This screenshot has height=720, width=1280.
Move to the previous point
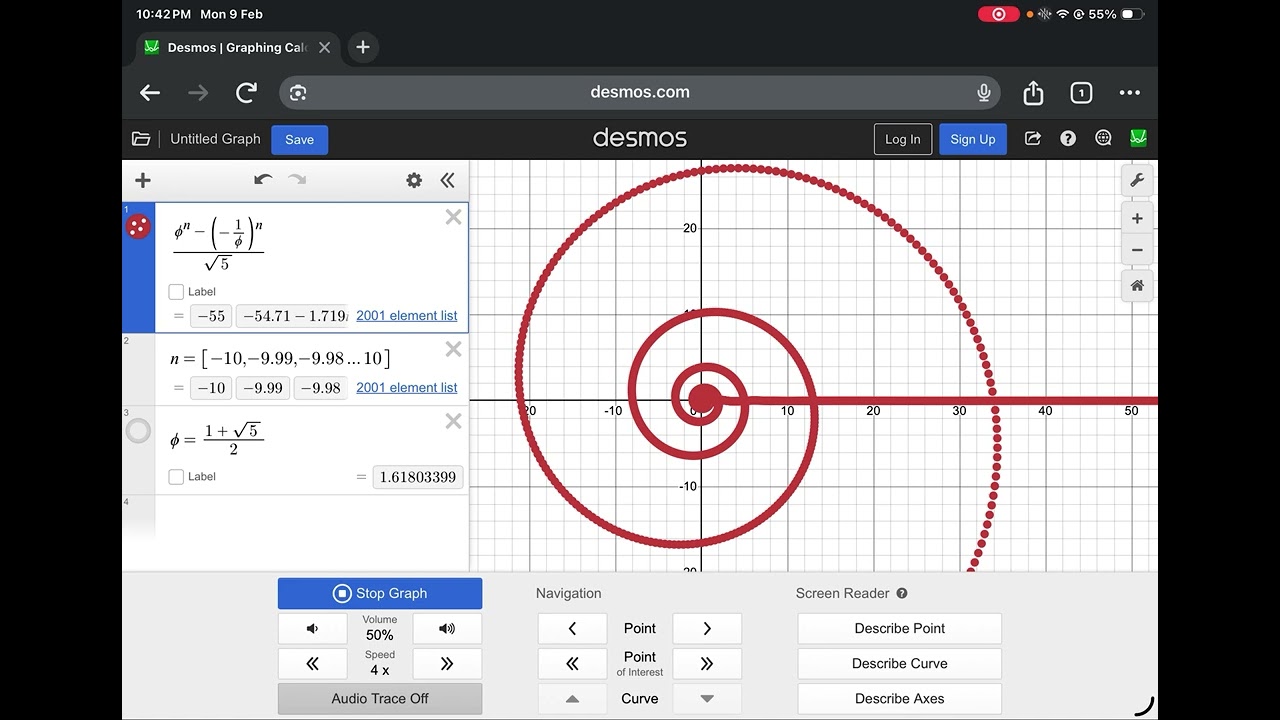[572, 629]
